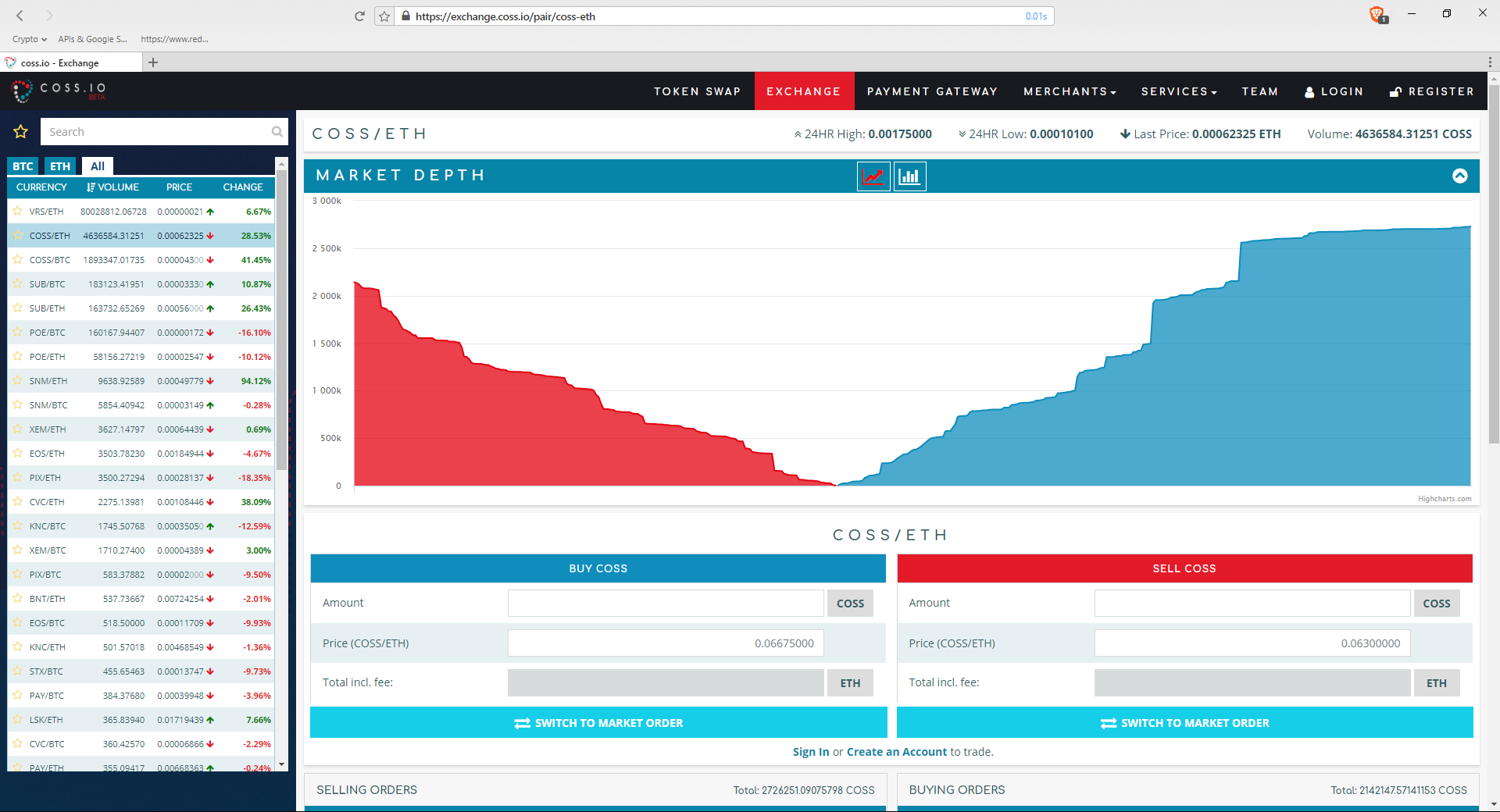Sort market list by Price column
This screenshot has width=1500, height=812.
(179, 187)
